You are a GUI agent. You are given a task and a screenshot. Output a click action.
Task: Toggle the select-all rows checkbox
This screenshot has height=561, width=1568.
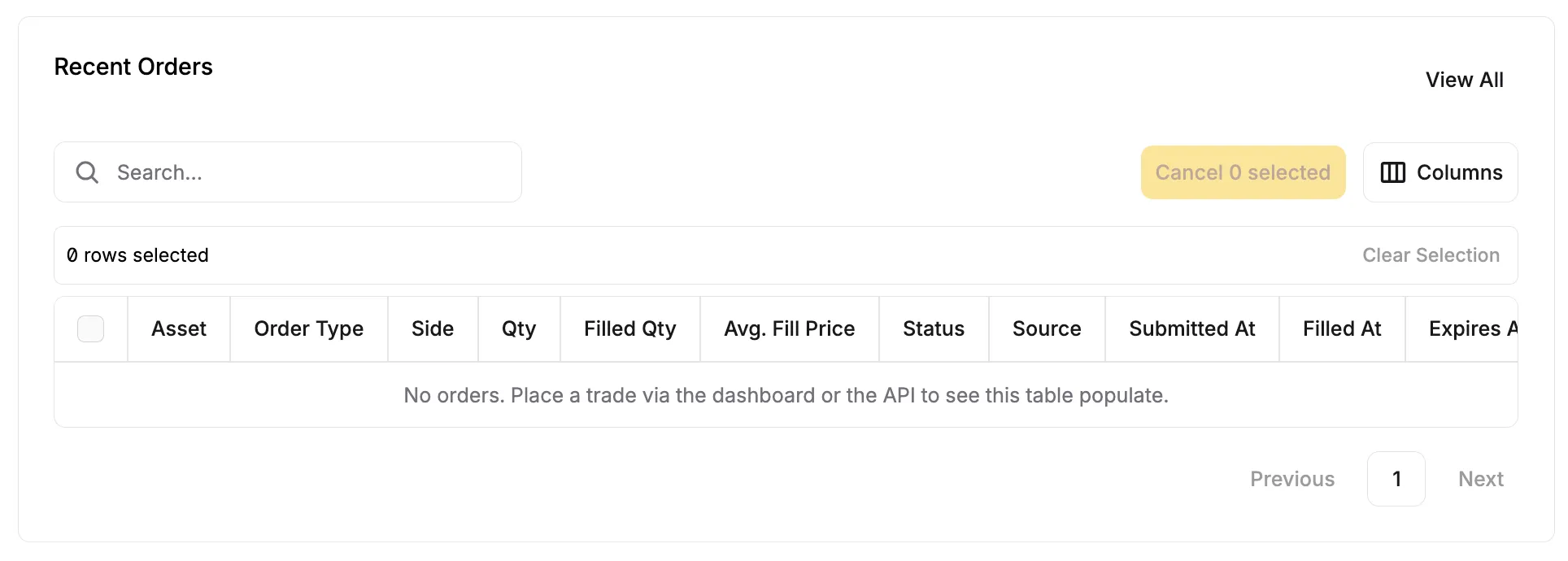(90, 328)
